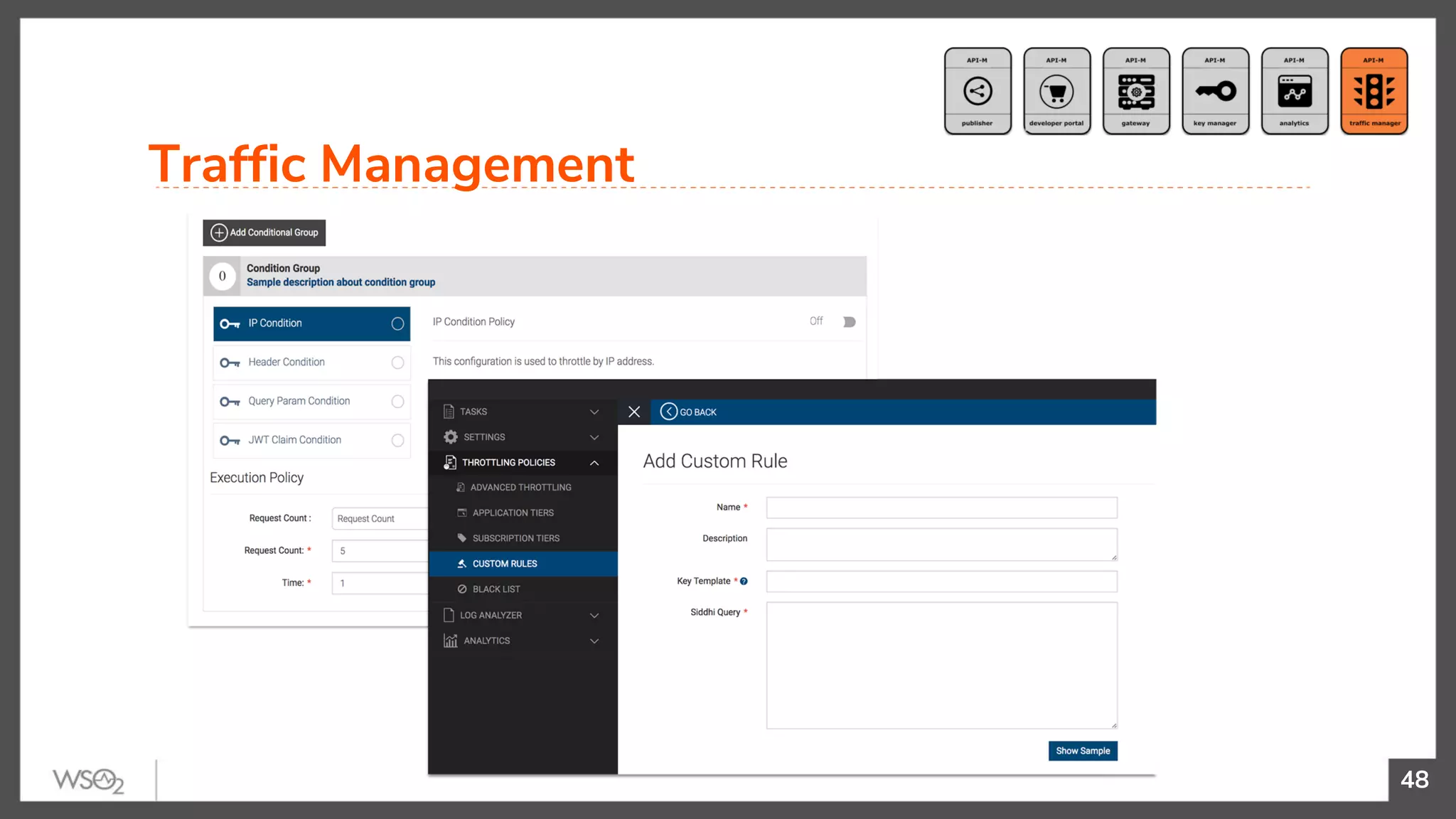The image size is (1456, 819).
Task: Click the Key Template help icon
Action: click(x=744, y=582)
